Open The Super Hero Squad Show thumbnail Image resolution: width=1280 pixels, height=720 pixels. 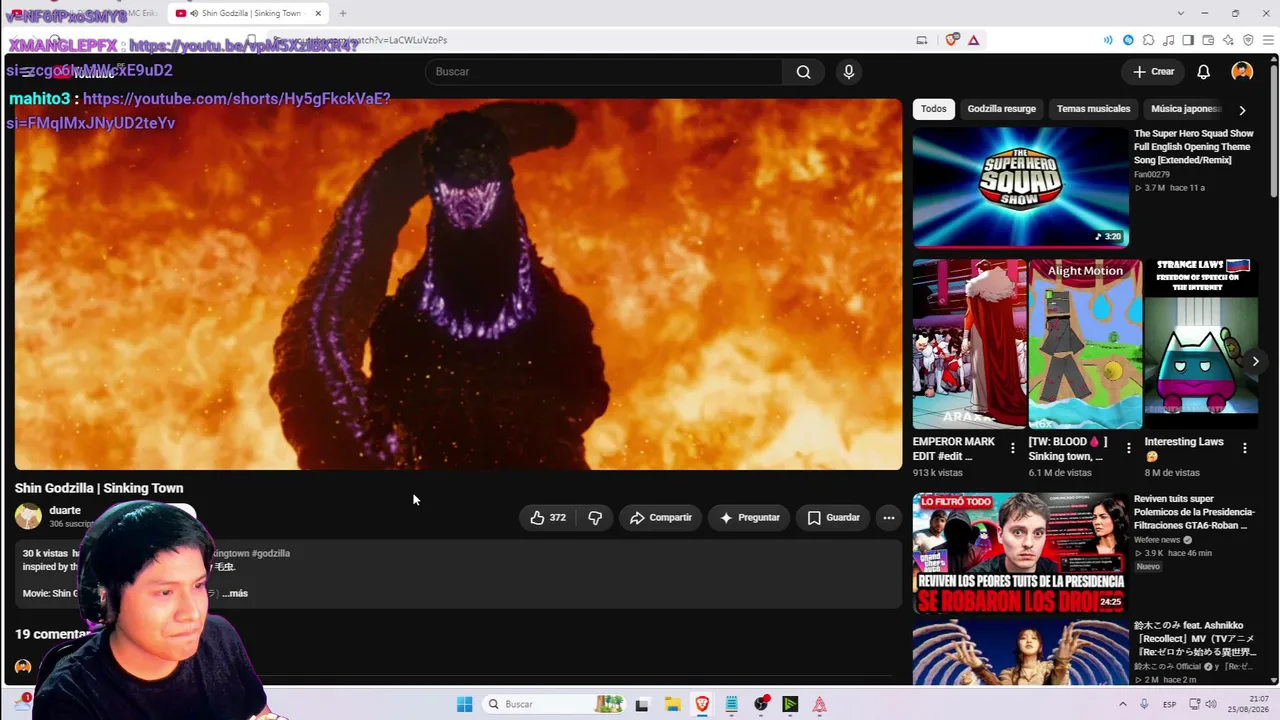pos(1020,187)
